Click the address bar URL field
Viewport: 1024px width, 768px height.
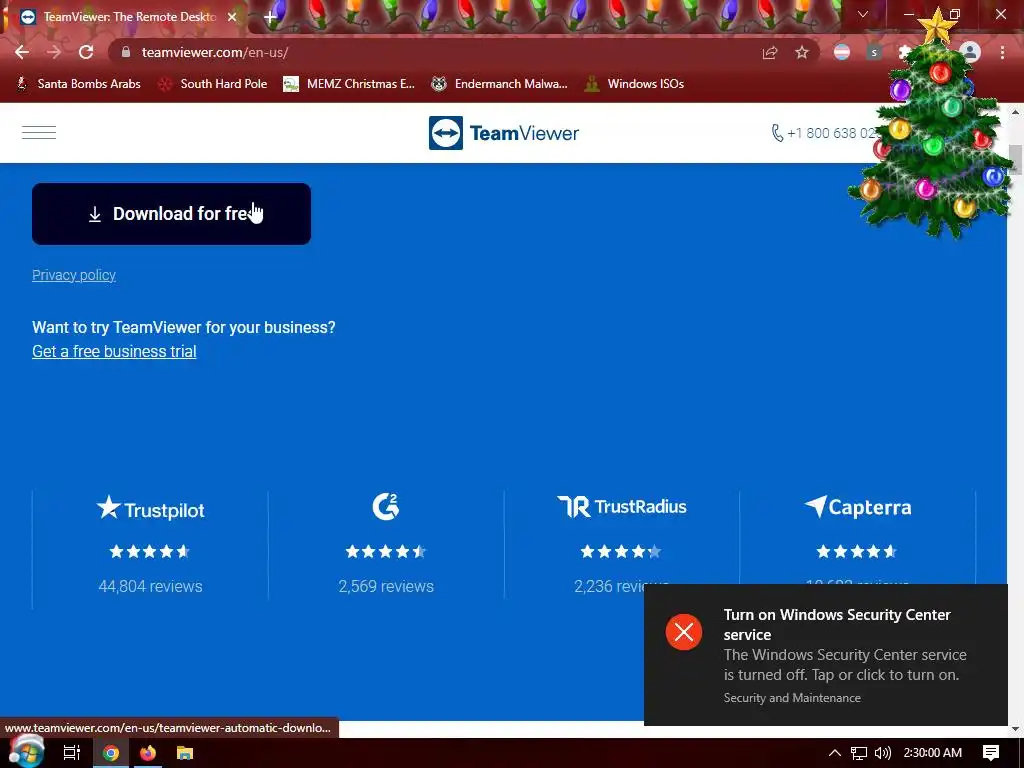click(x=431, y=52)
